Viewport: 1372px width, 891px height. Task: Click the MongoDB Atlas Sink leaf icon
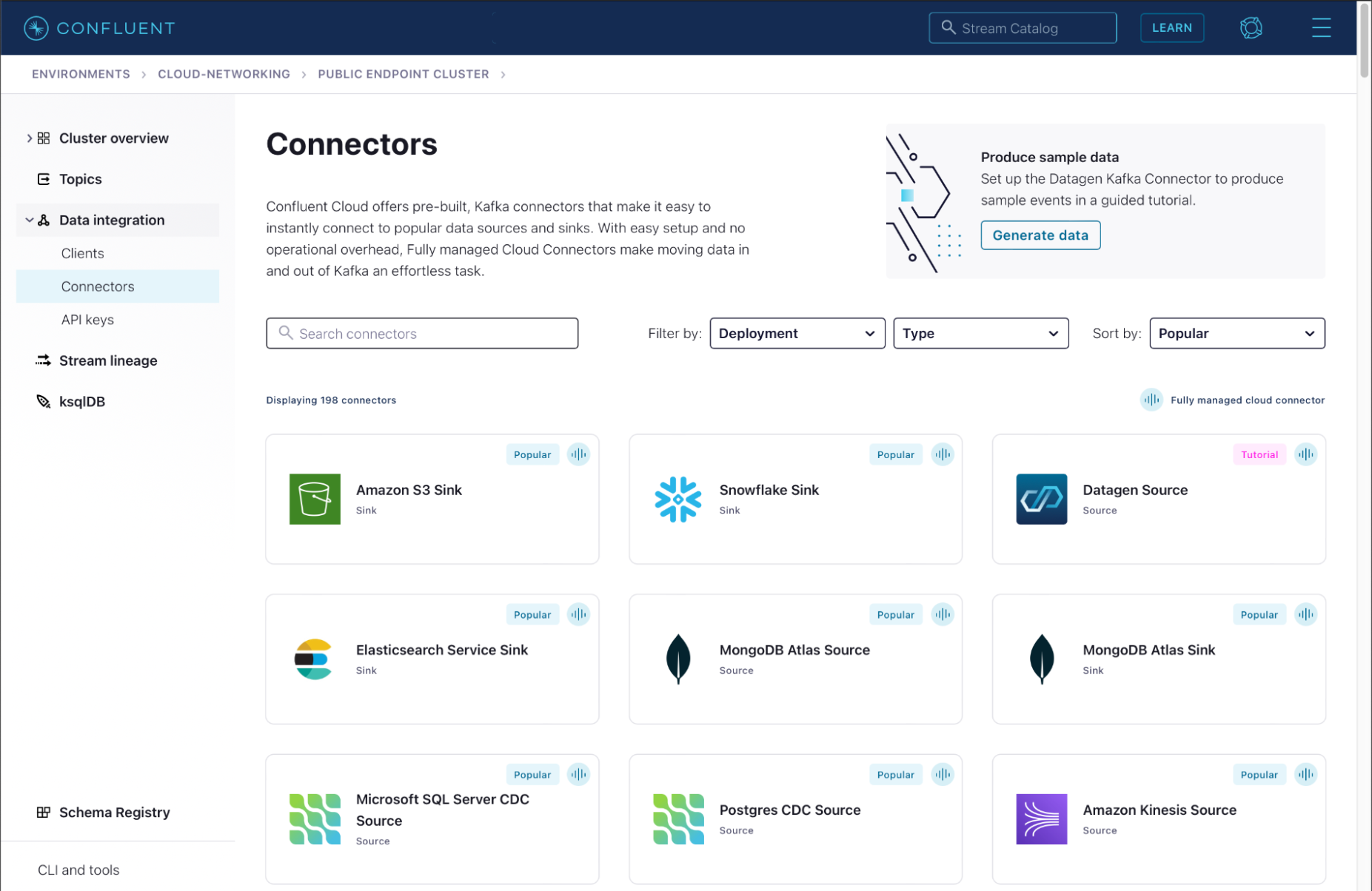pos(1041,659)
